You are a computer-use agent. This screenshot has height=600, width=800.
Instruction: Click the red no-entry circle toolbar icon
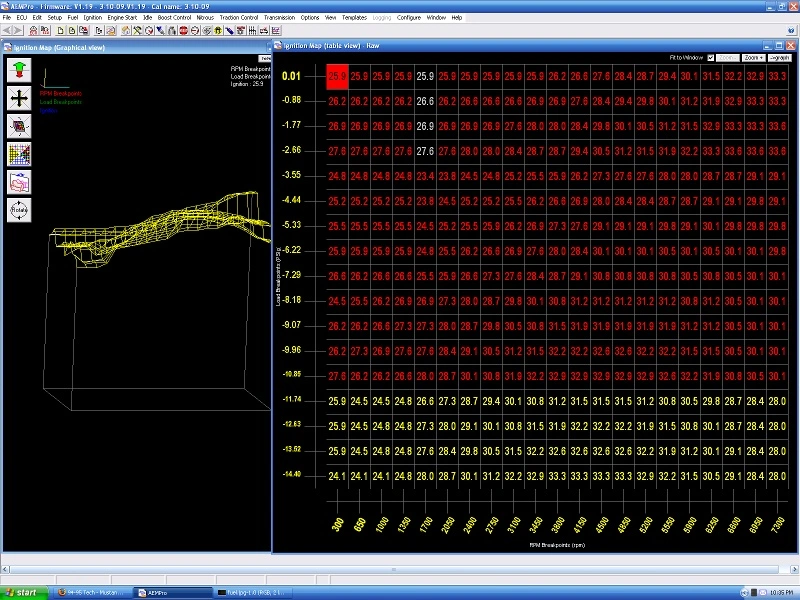coord(195,31)
